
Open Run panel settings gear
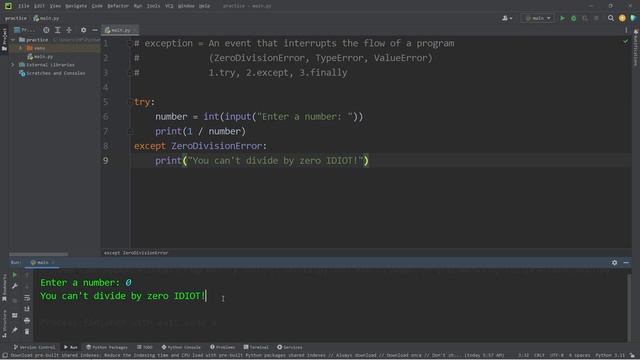click(614, 263)
